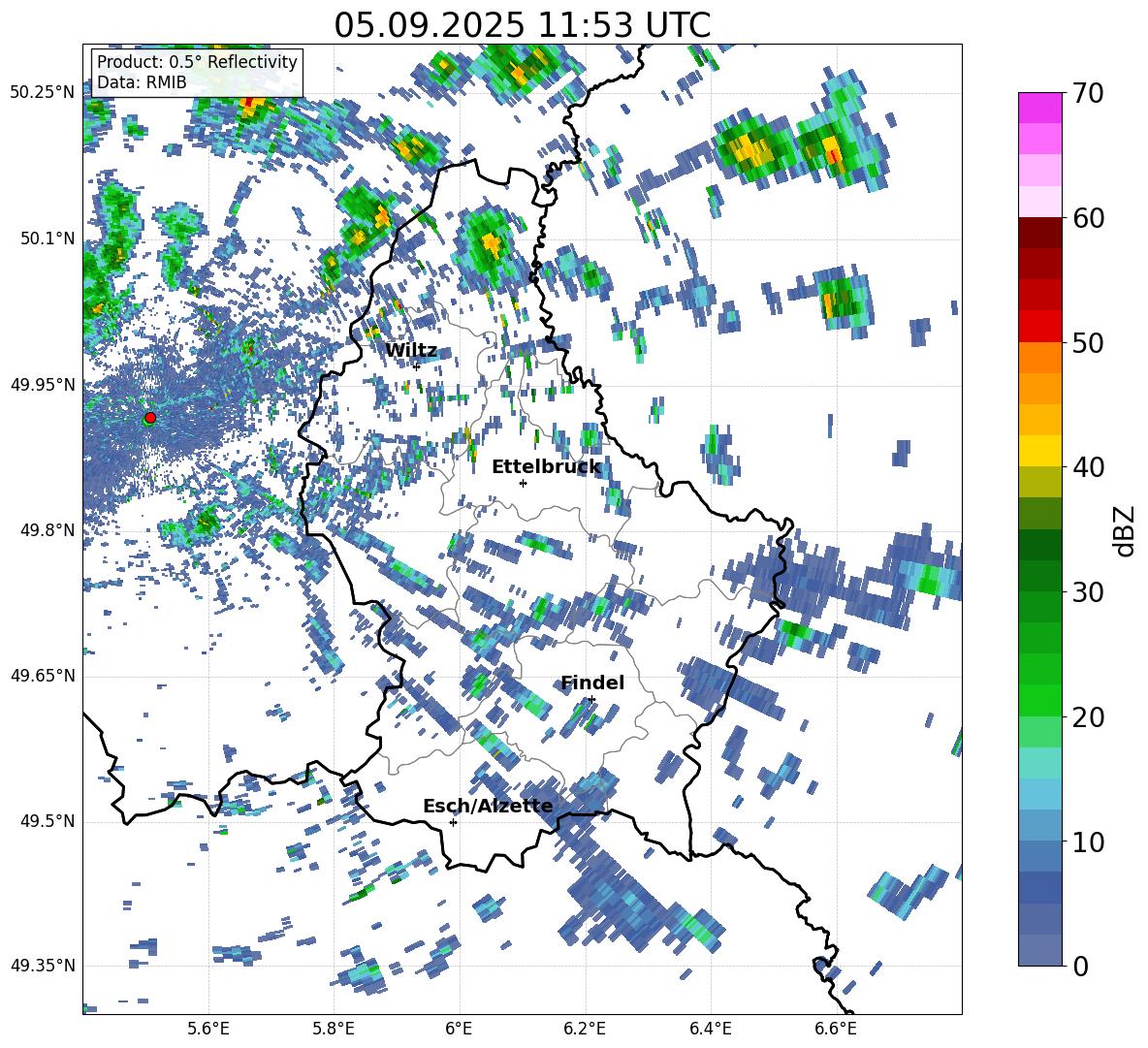This screenshot has width=1148, height=1048.
Task: Select the Ettelbruck station label
Action: (x=546, y=467)
